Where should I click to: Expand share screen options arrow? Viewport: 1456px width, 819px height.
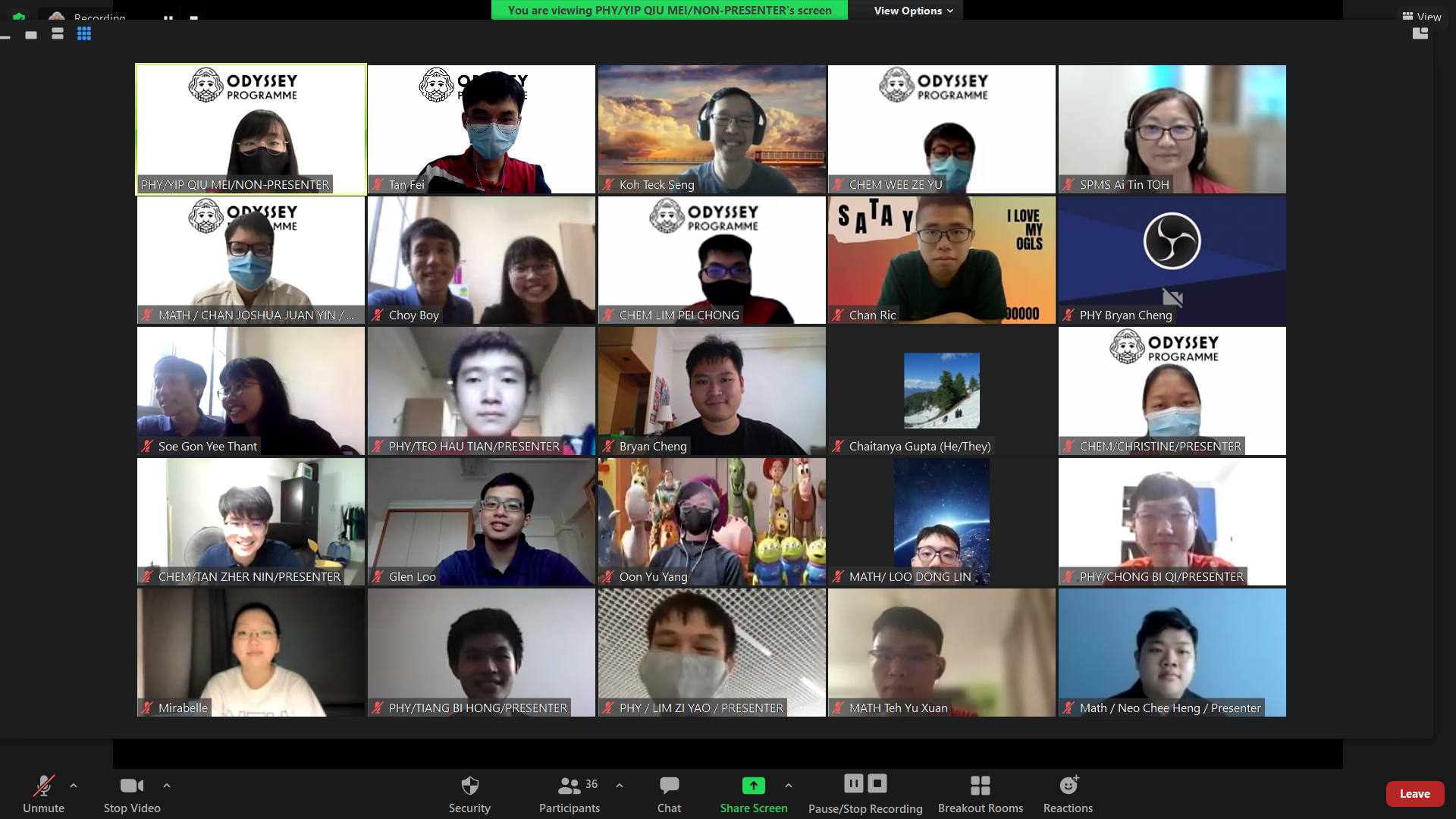[789, 786]
